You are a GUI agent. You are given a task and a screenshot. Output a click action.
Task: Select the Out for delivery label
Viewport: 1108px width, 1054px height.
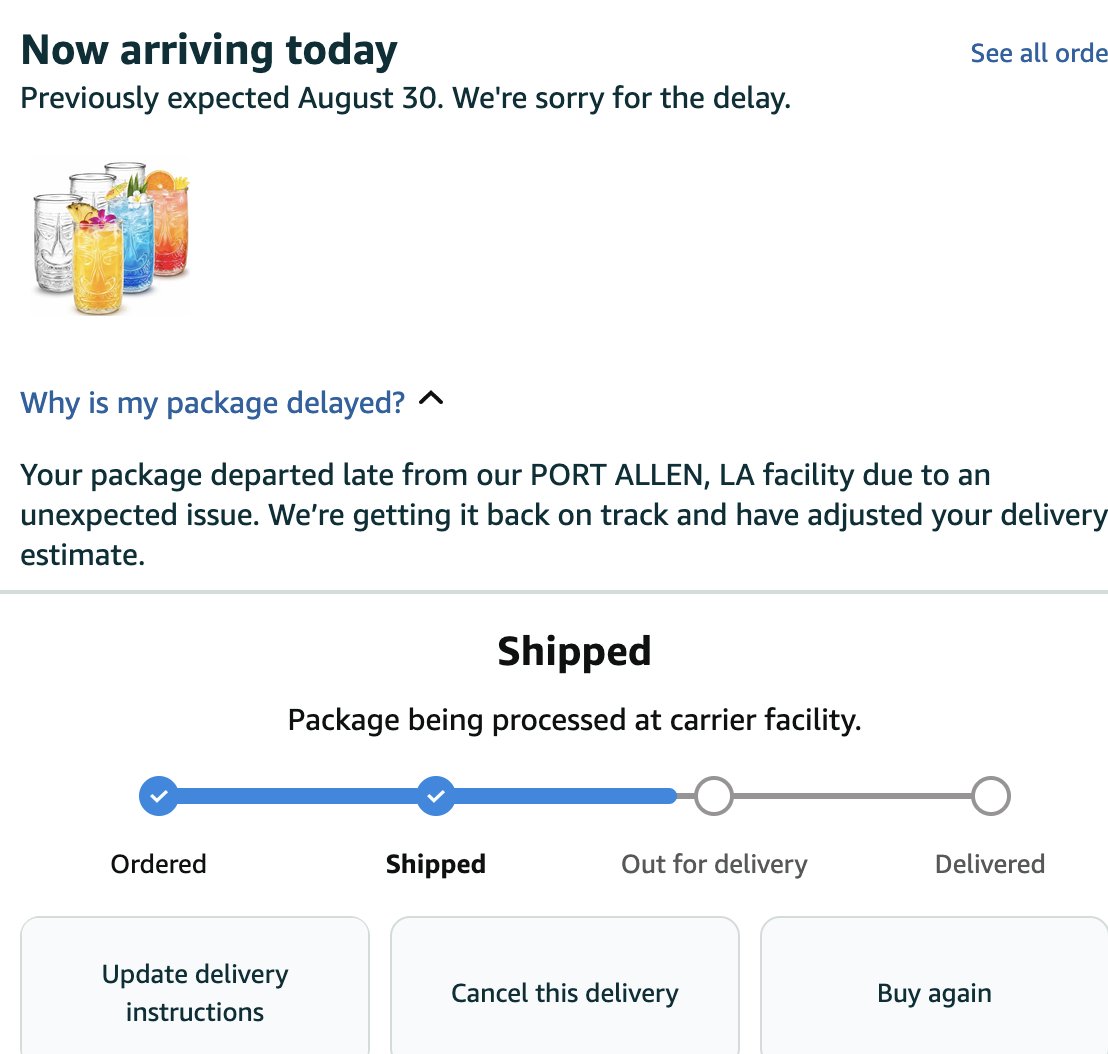click(x=714, y=864)
